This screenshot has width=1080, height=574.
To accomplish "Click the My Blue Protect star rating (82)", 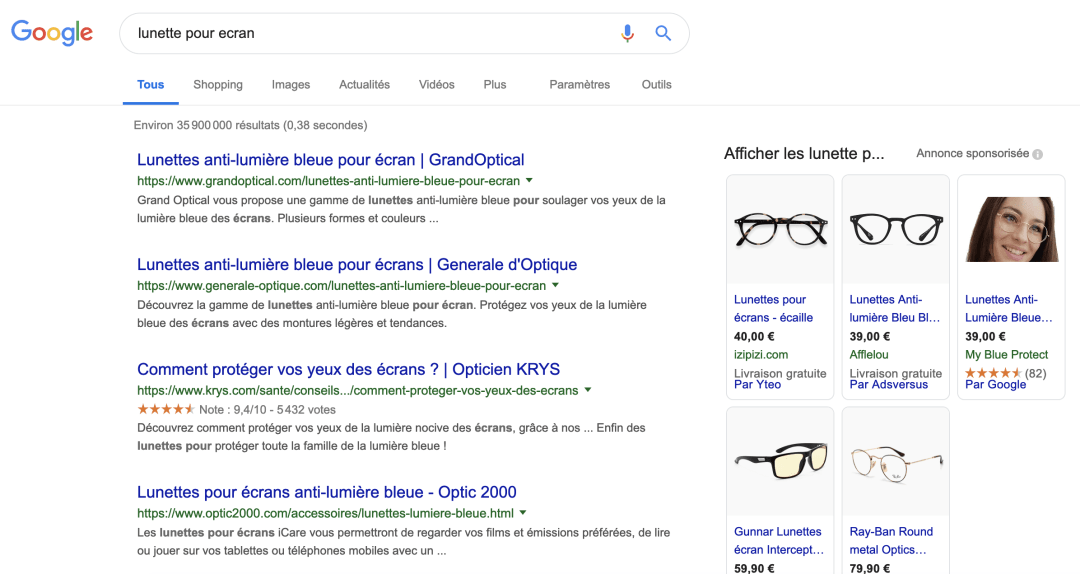I will [1006, 373].
